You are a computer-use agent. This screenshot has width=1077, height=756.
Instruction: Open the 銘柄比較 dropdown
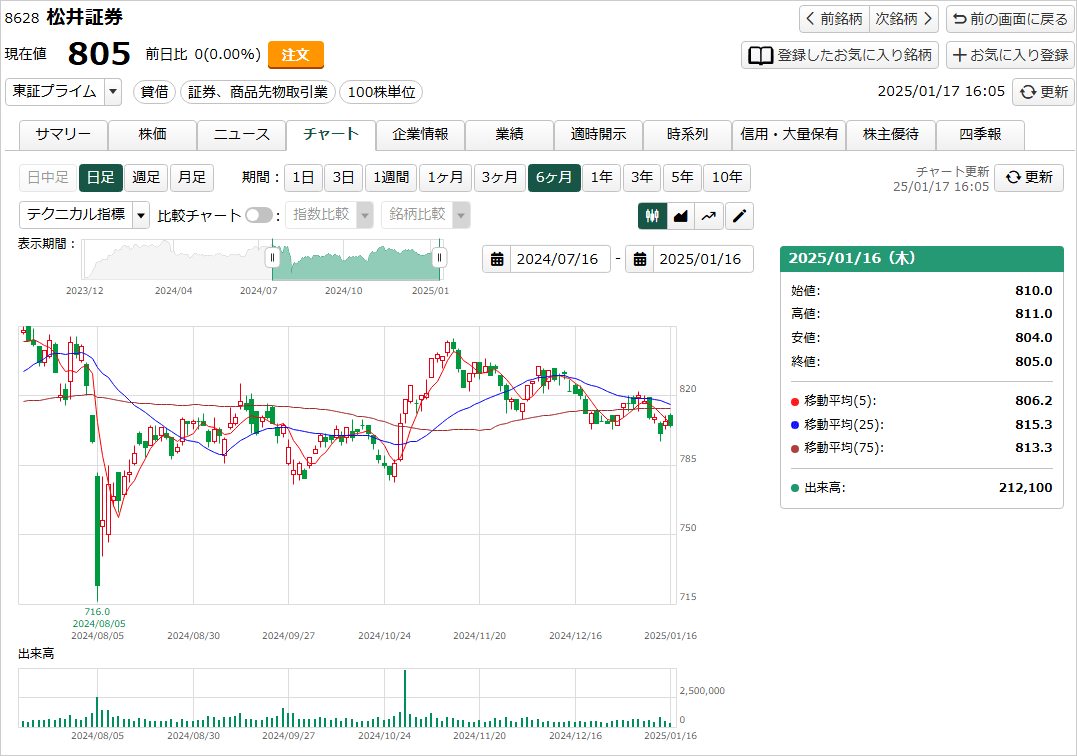tap(425, 215)
